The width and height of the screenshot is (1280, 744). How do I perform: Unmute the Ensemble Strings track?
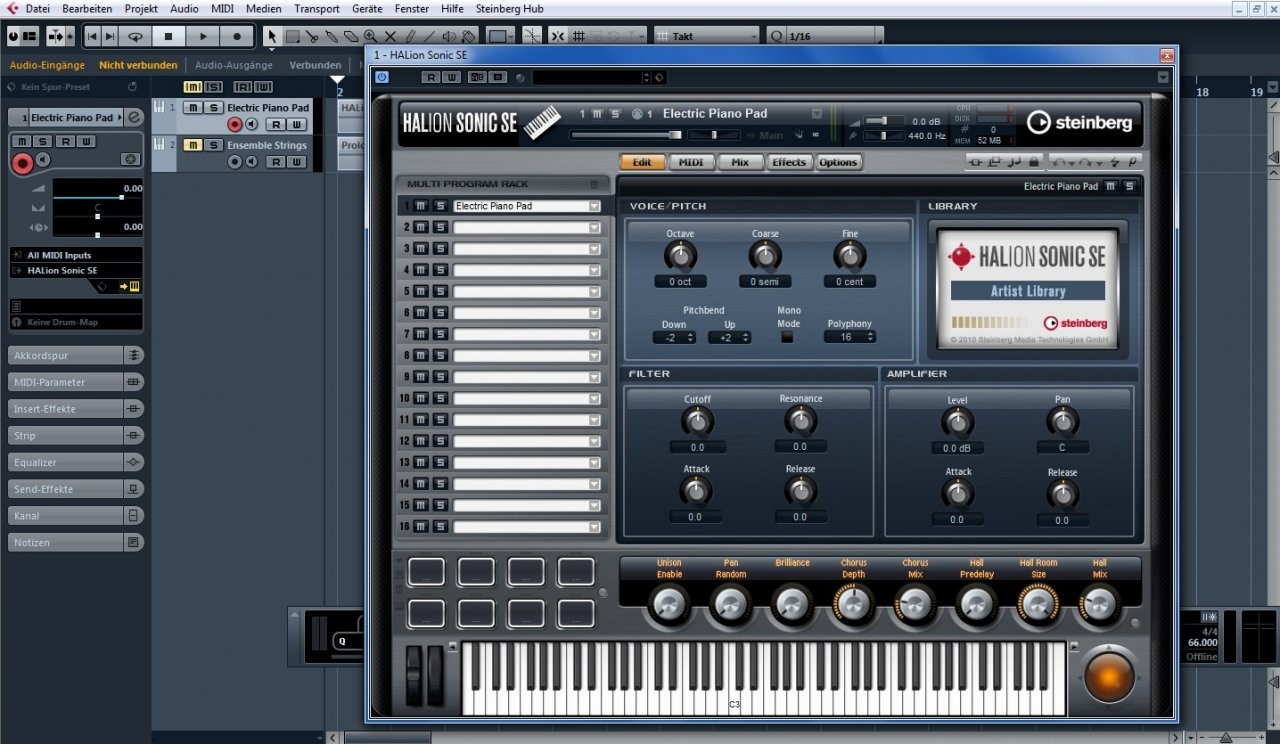pyautogui.click(x=194, y=145)
